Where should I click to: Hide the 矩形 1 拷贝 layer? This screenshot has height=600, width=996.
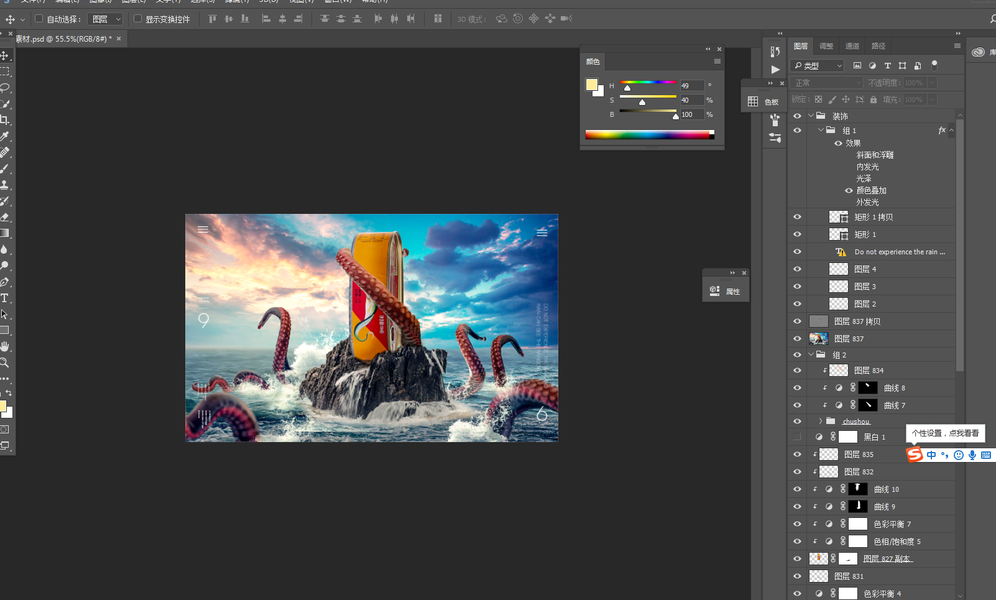pyautogui.click(x=797, y=217)
